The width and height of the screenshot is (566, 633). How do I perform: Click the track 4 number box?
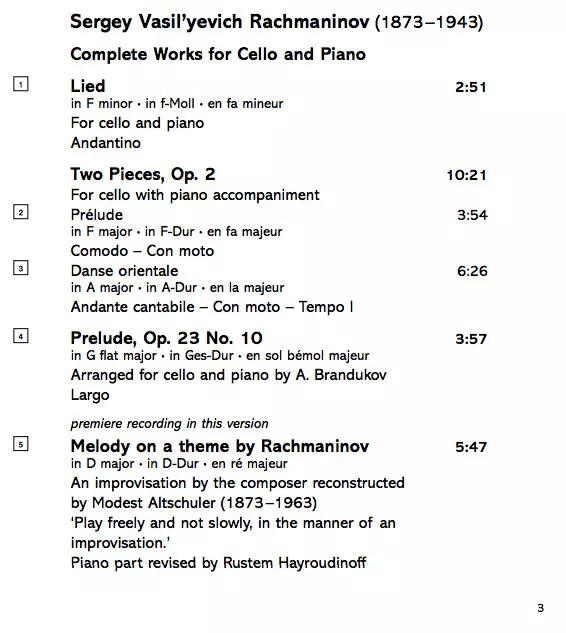point(21,336)
